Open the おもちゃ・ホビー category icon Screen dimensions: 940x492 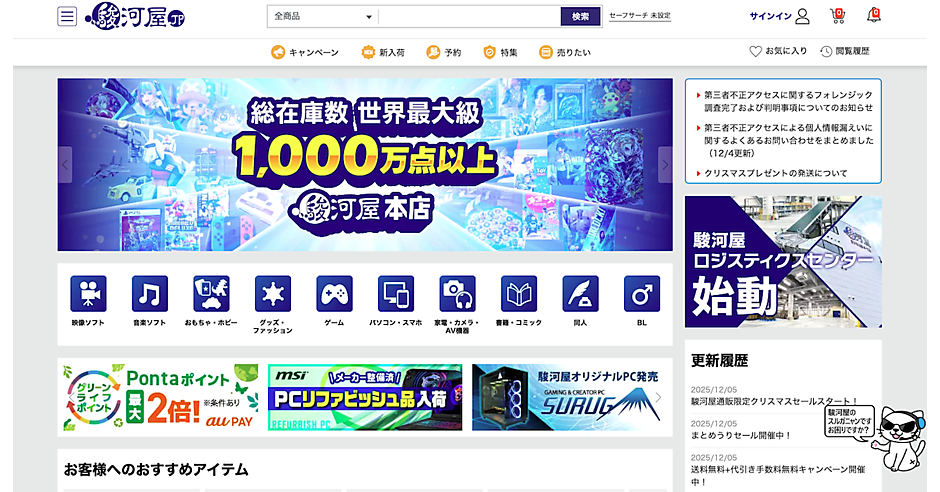pos(211,294)
